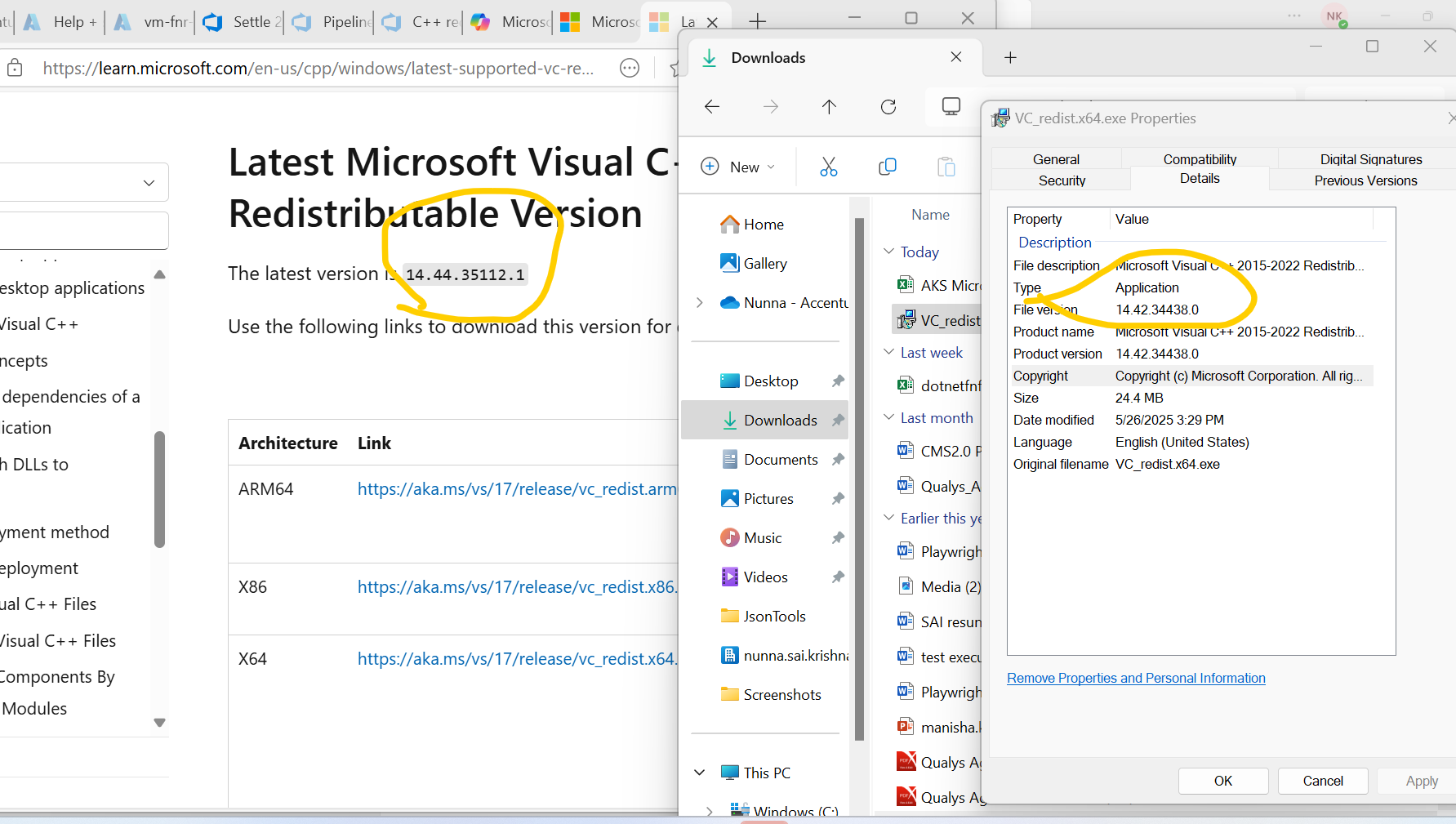Switch to the 'vm-fnr' browser tab
This screenshot has height=824, width=1456.
151,22
